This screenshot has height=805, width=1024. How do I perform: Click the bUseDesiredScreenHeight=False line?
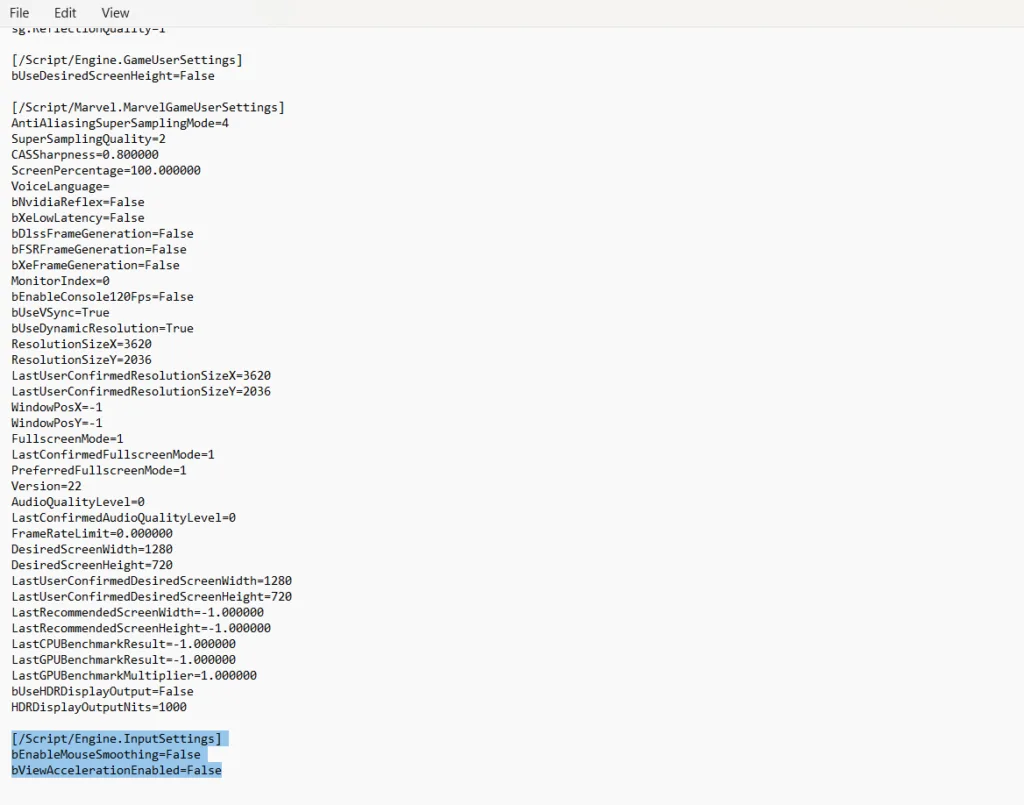pos(113,76)
